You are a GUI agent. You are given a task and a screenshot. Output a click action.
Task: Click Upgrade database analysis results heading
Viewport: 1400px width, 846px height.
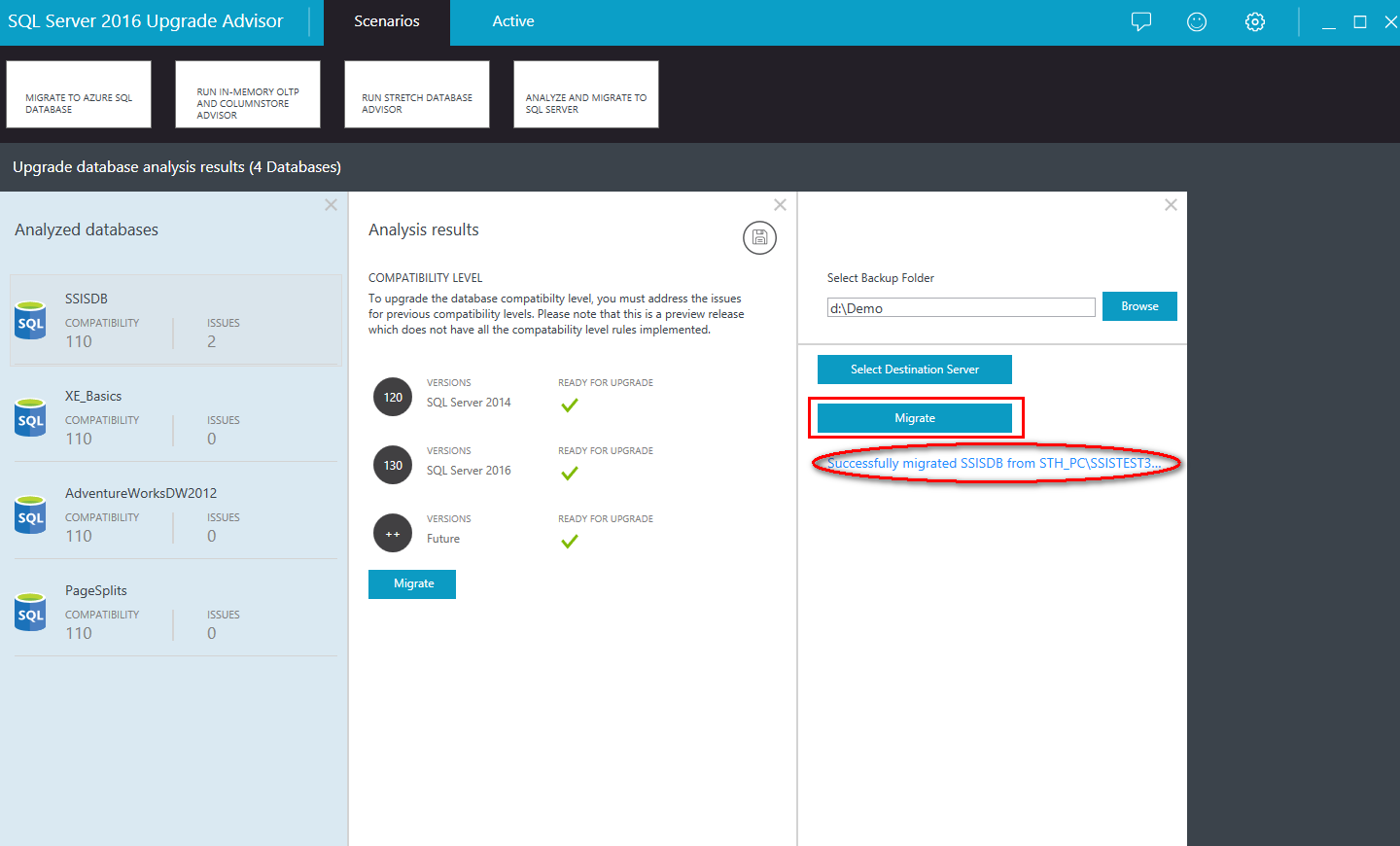[177, 167]
